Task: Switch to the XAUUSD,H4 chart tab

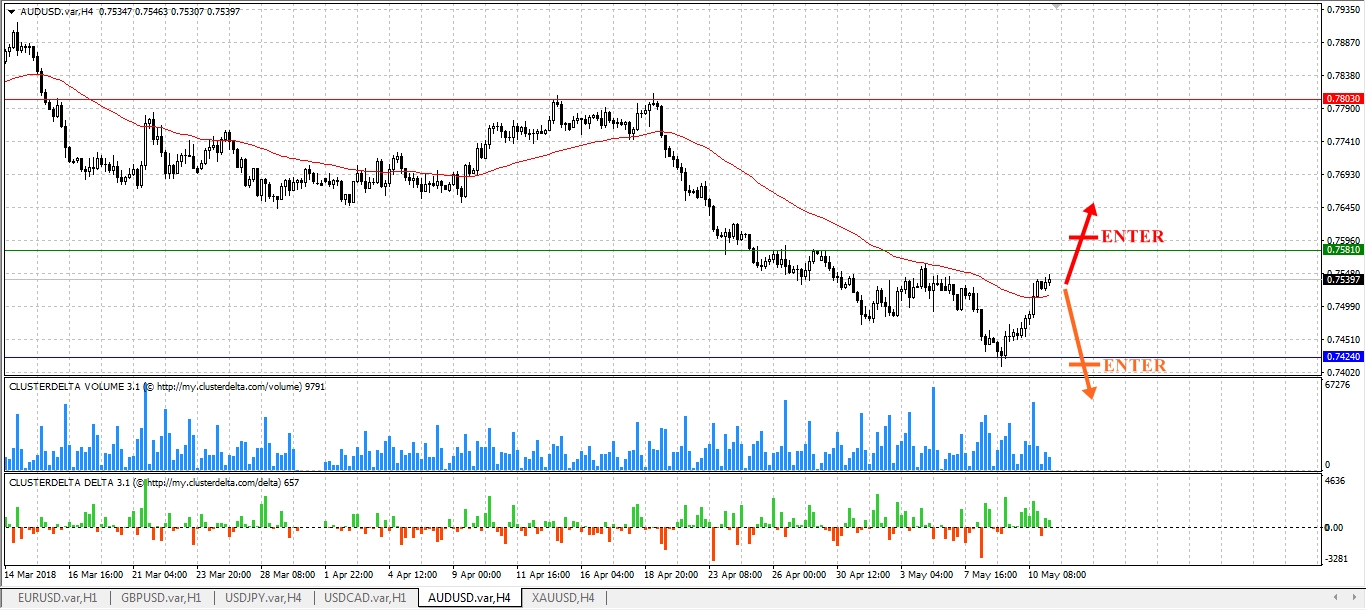Action: (x=563, y=597)
